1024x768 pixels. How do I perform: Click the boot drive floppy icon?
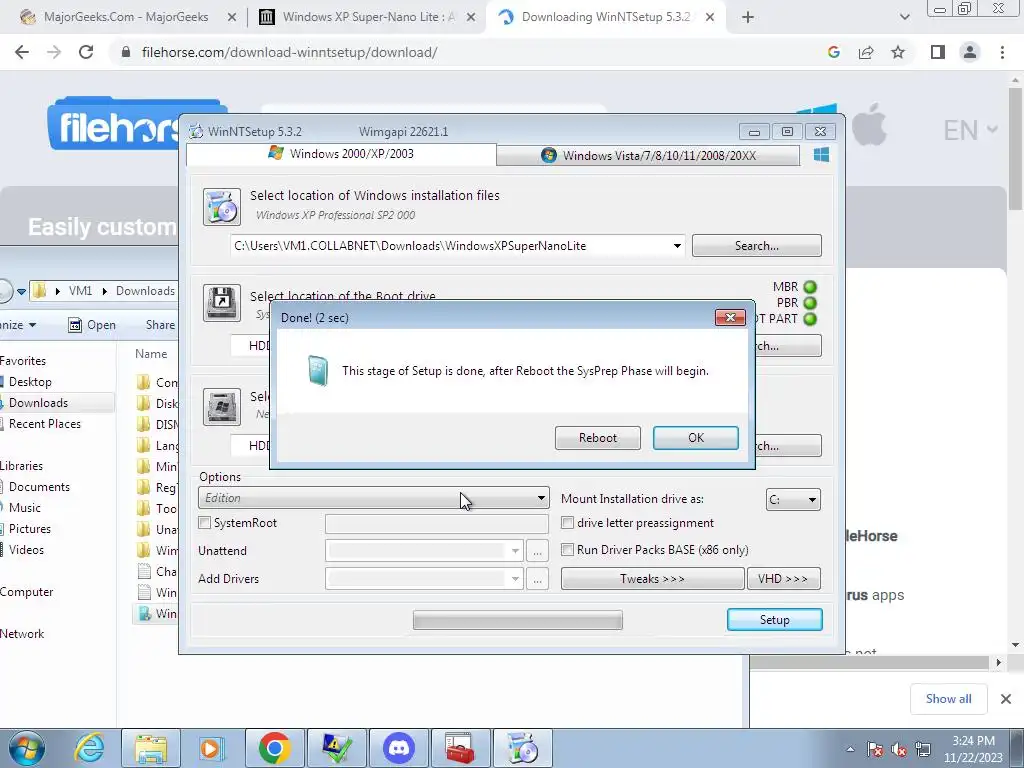(x=221, y=303)
